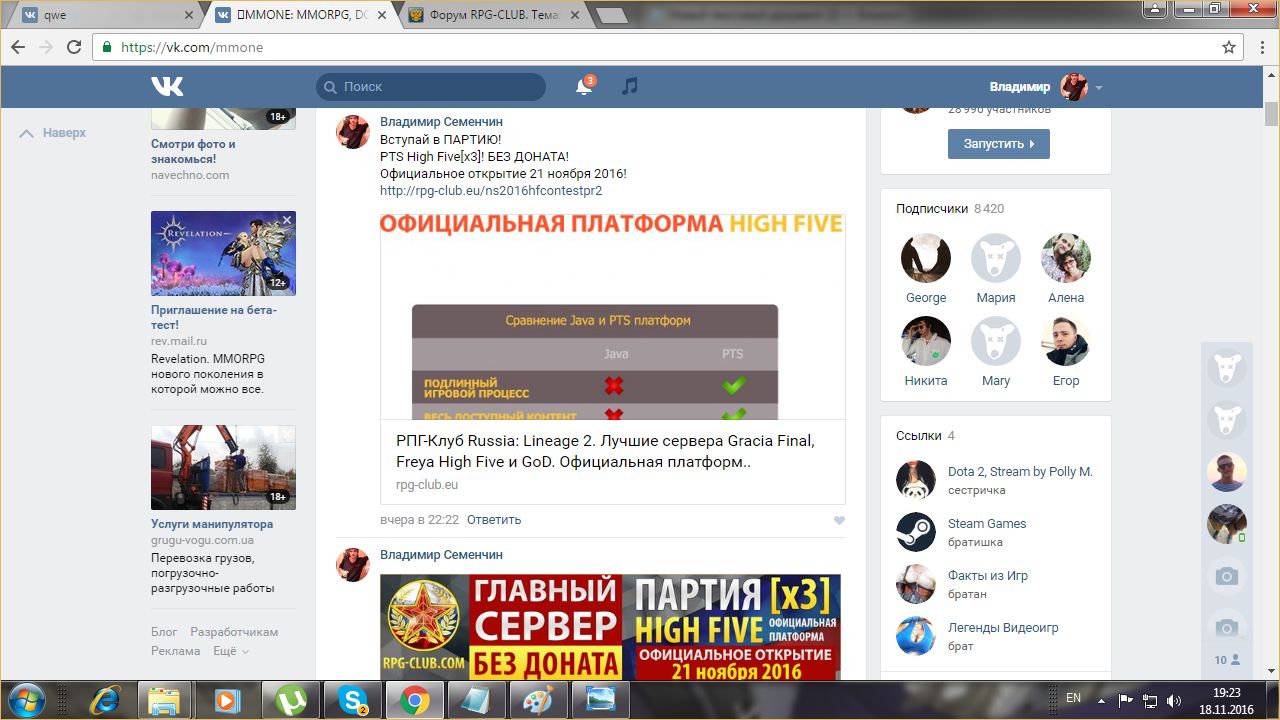Open the Подписчики list header
This screenshot has height=720, width=1280.
[950, 209]
